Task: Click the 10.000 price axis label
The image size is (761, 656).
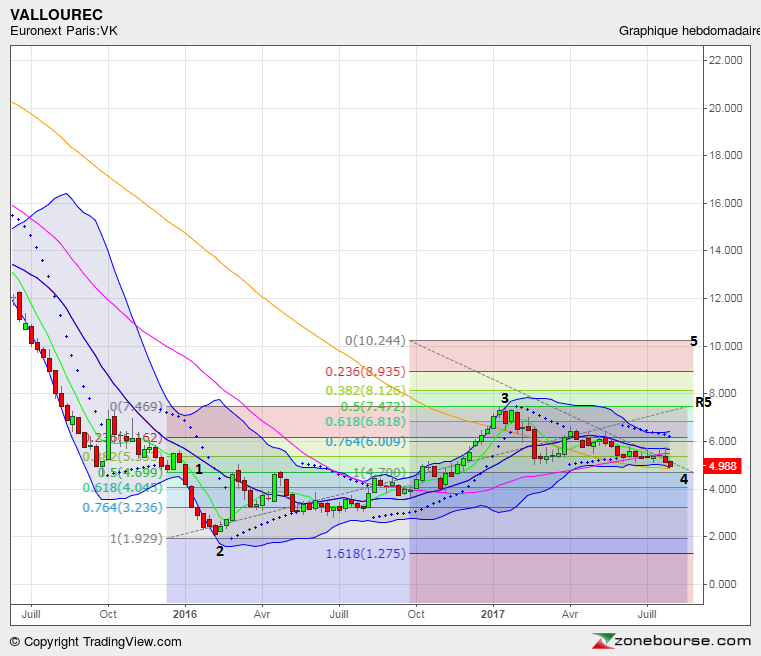Action: [x=725, y=346]
